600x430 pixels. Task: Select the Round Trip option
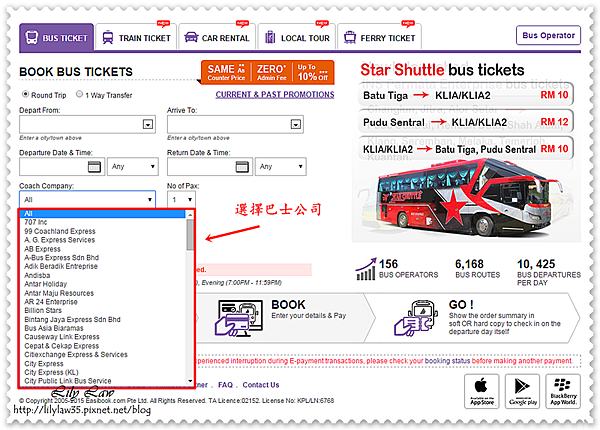click(x=25, y=94)
